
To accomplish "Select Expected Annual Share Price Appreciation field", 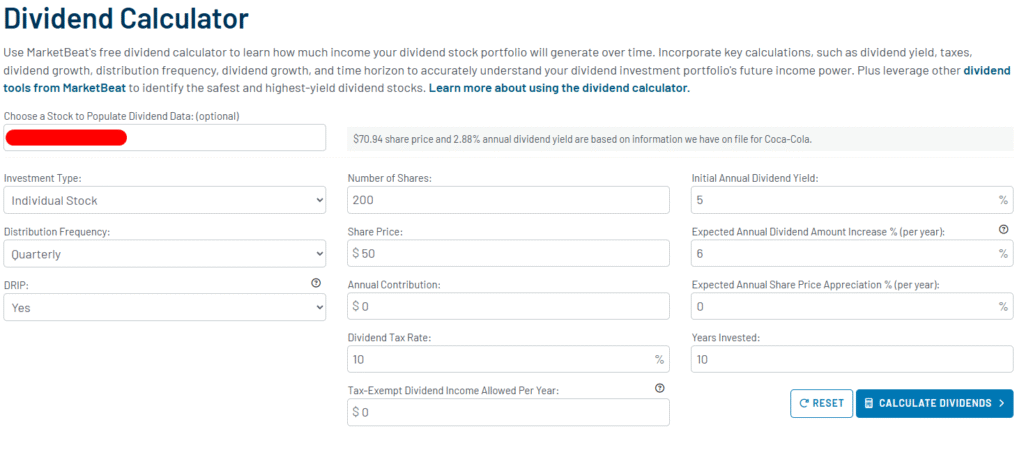I will tap(852, 307).
